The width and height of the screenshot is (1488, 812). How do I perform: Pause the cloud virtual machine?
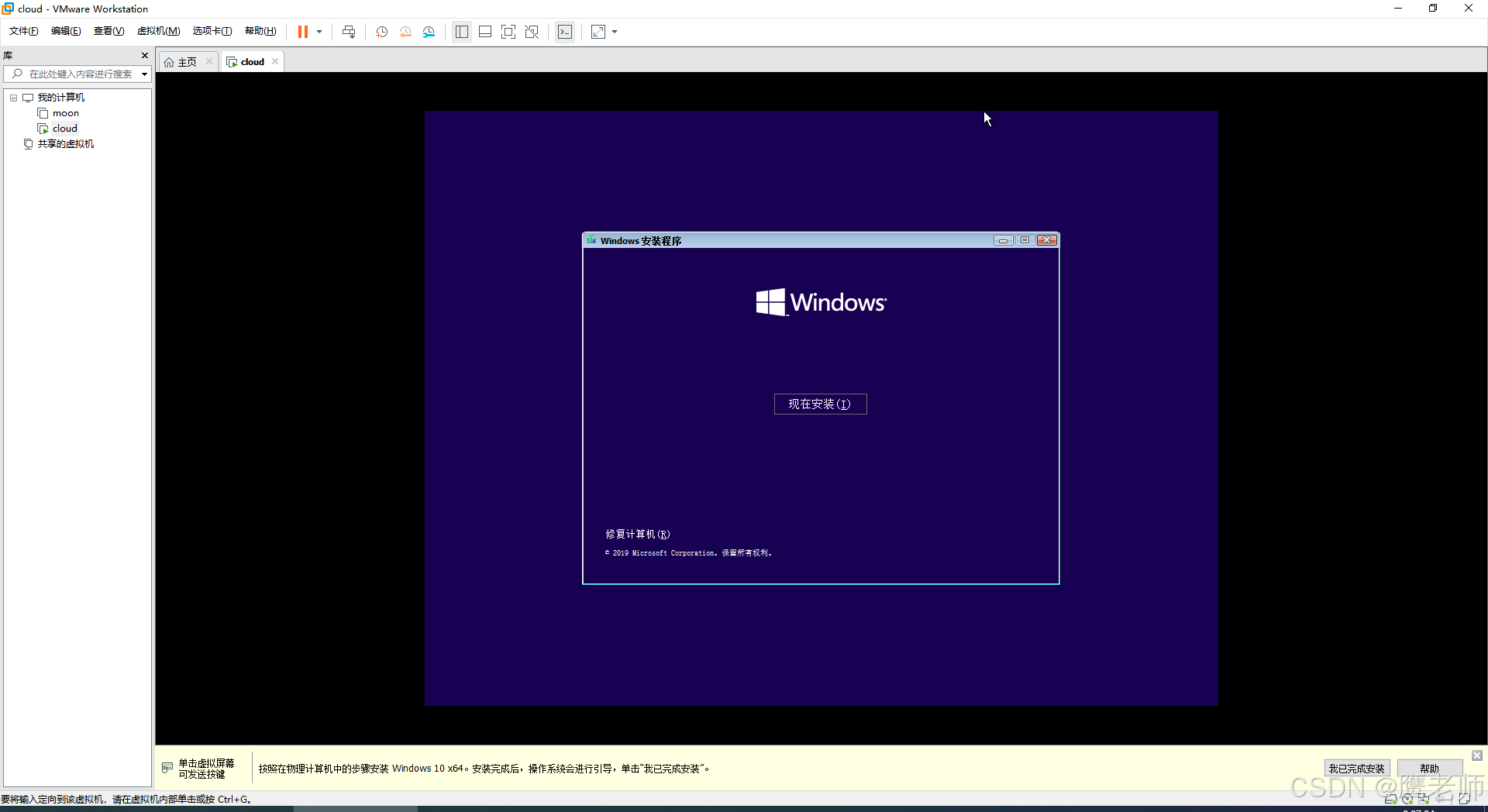(x=303, y=32)
